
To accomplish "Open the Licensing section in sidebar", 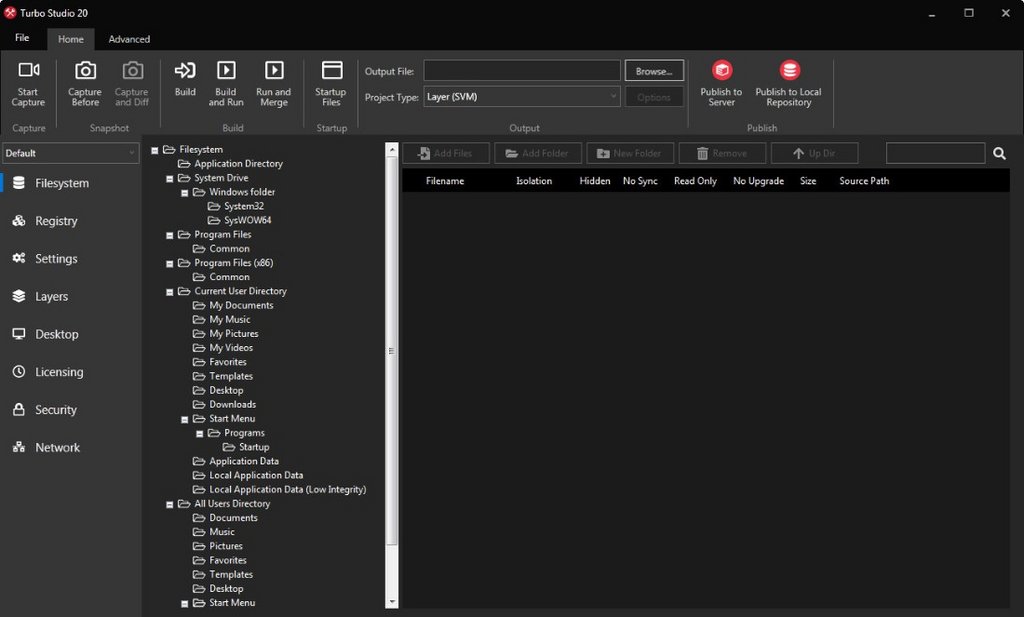I will coord(71,372).
